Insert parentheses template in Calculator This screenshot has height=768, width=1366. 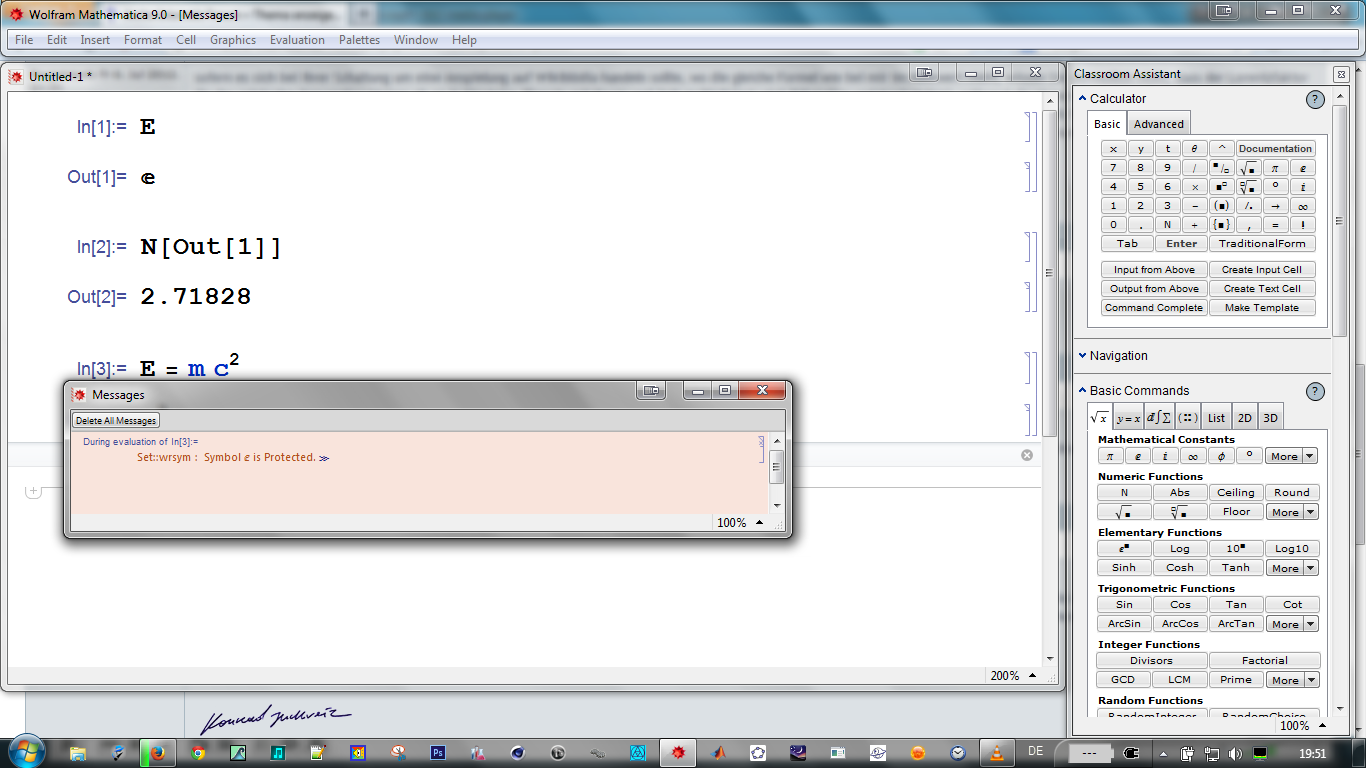point(1221,206)
